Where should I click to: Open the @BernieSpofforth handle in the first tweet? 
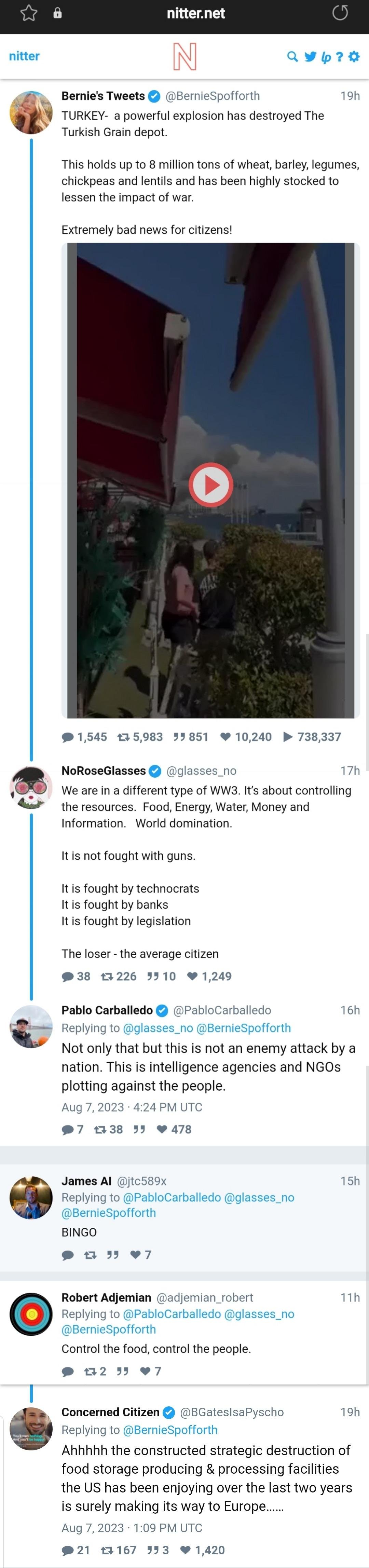point(213,96)
